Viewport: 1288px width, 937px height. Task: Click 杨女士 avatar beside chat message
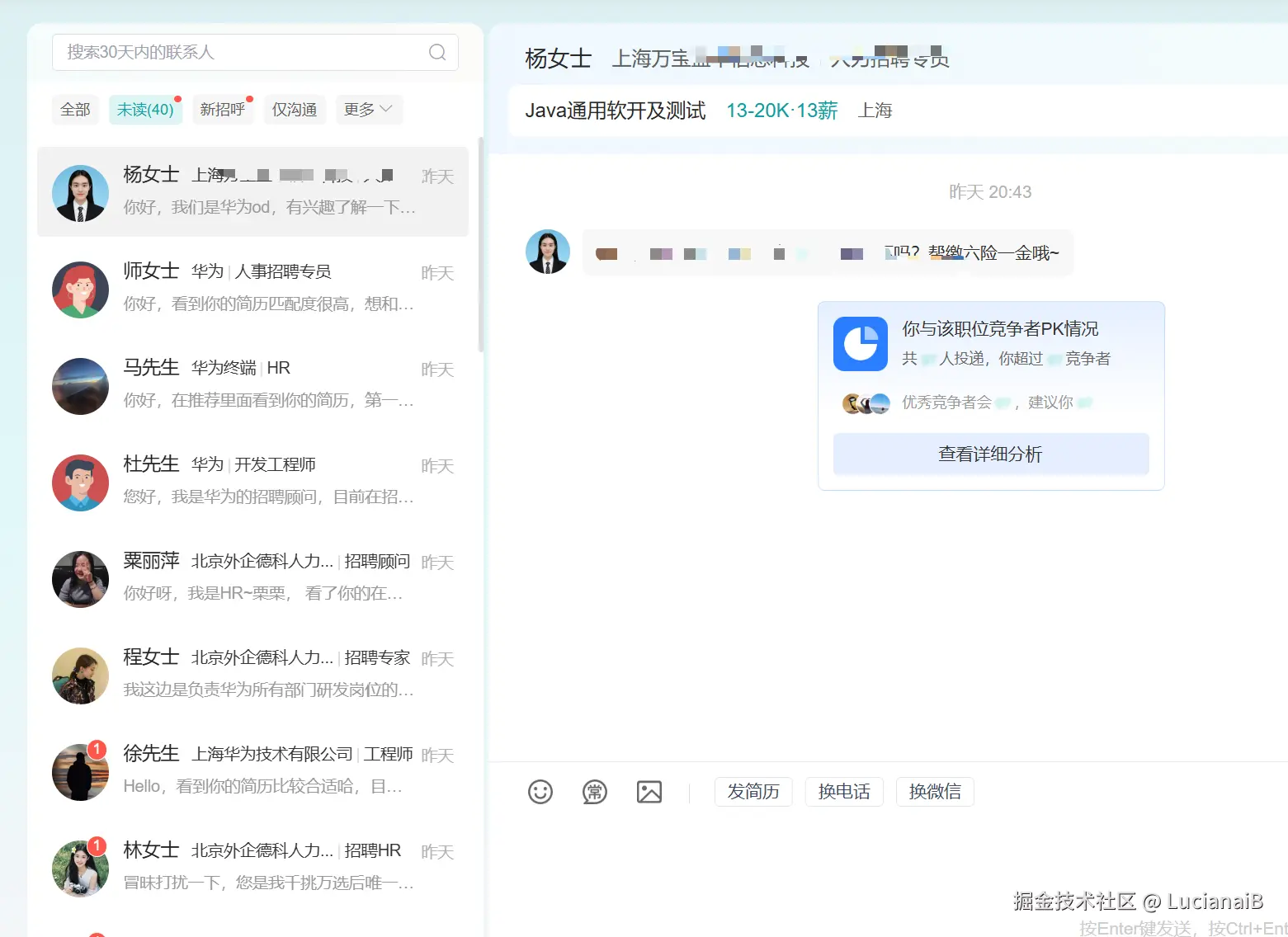548,252
